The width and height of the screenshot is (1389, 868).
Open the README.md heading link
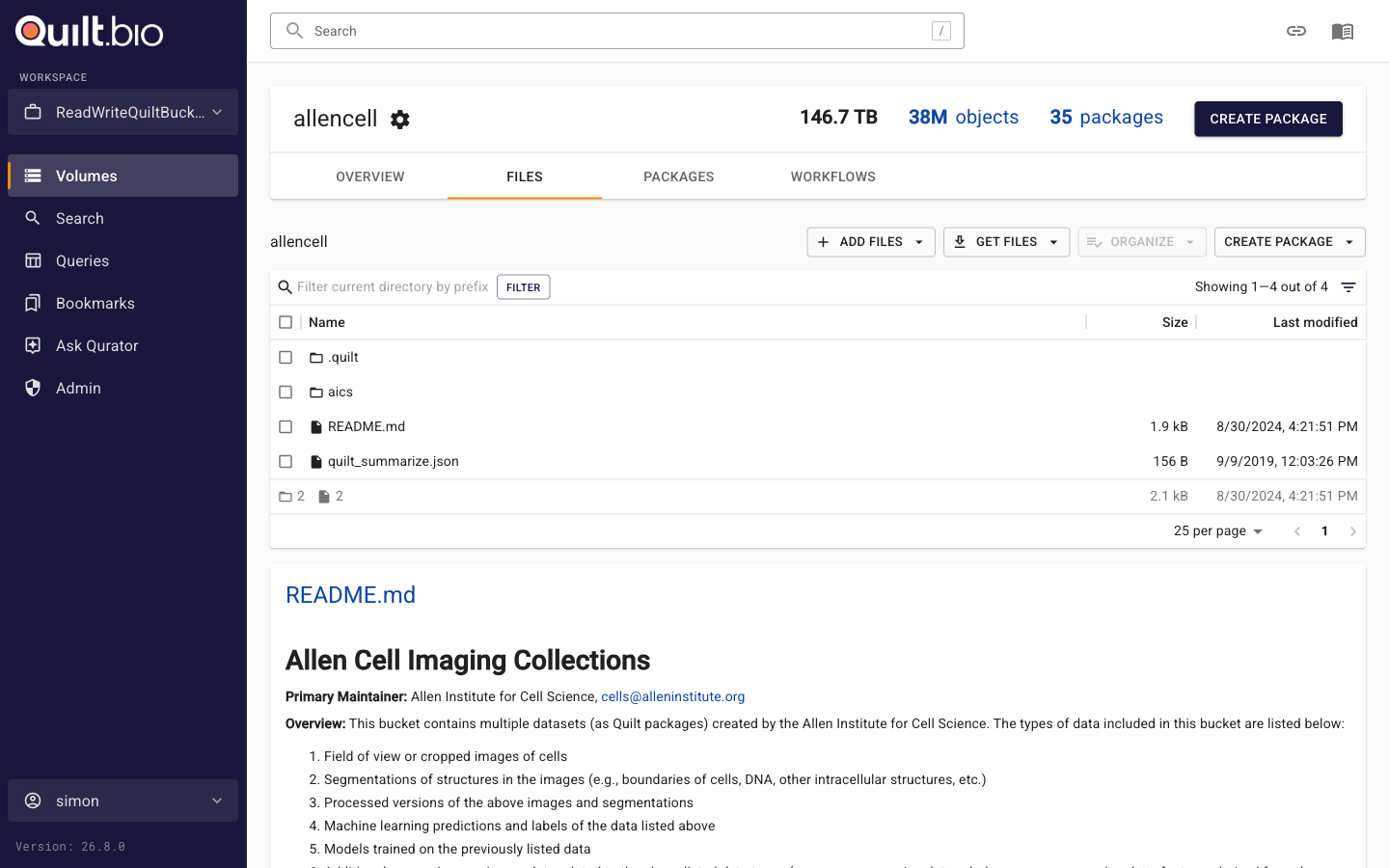pyautogui.click(x=350, y=595)
